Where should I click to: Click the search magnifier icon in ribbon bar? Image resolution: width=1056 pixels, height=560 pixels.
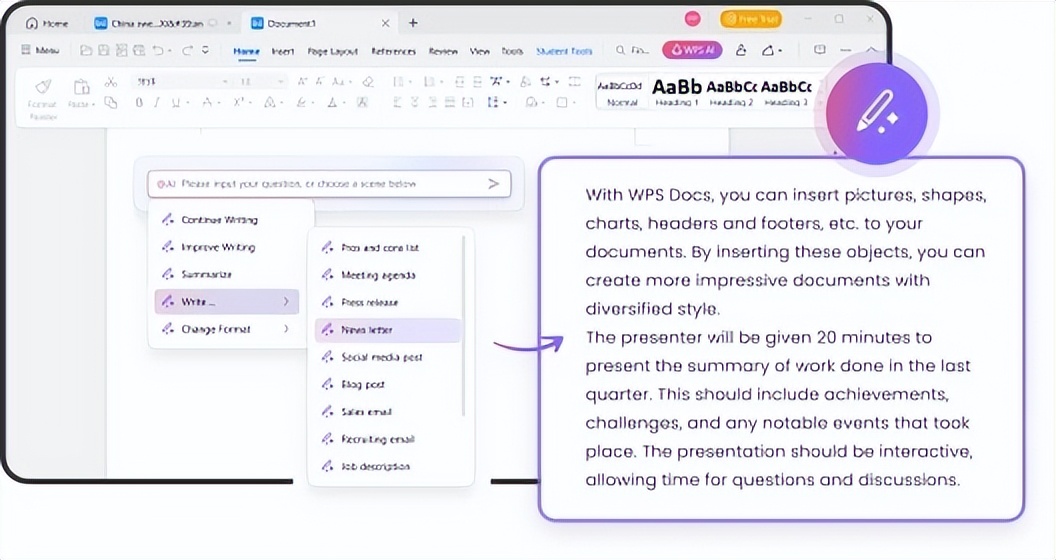tap(620, 50)
